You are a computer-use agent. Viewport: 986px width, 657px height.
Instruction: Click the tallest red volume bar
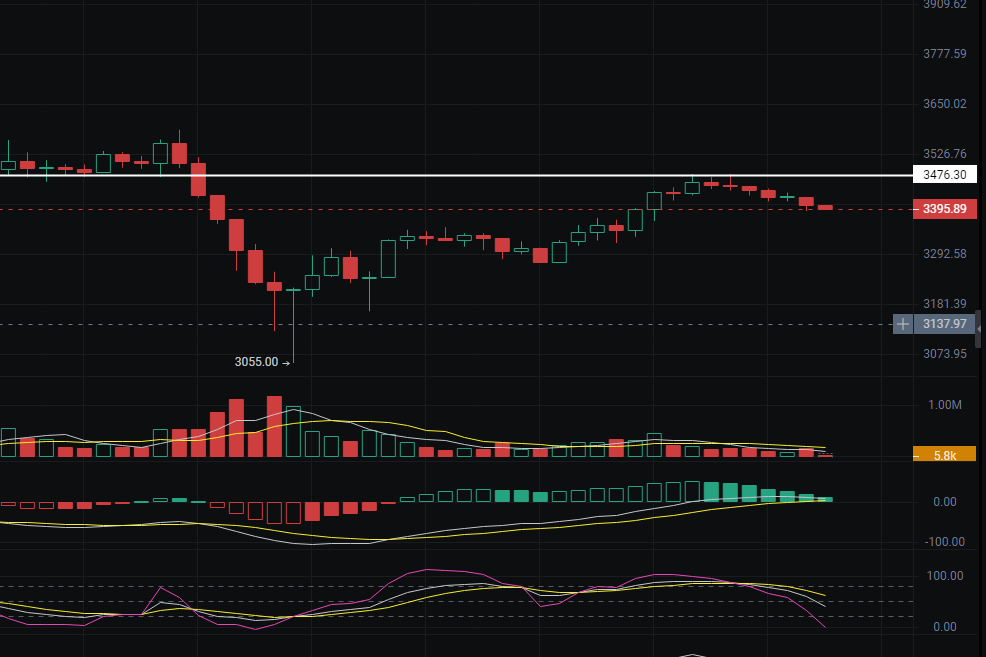275,427
